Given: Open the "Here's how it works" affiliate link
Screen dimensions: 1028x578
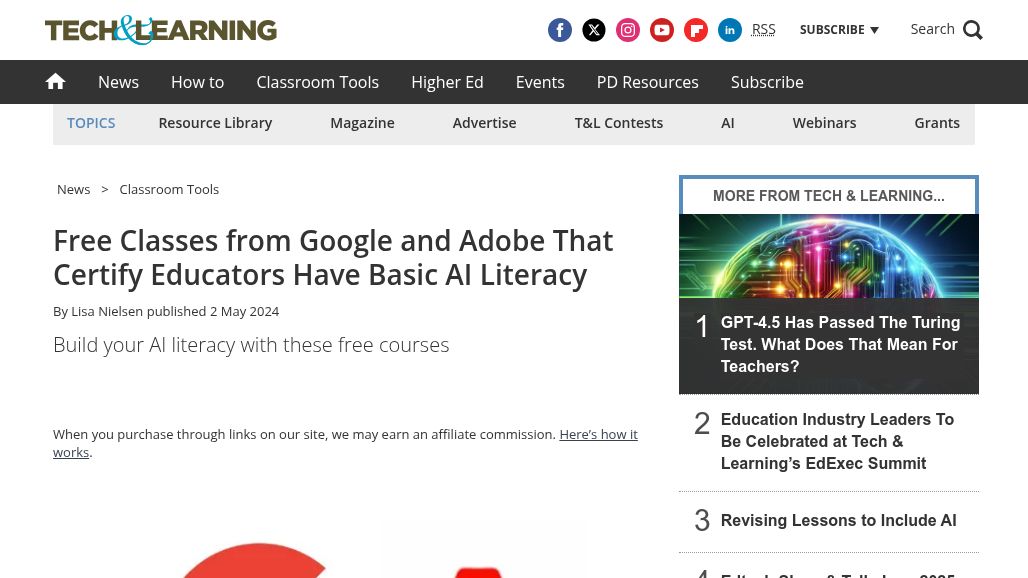Looking at the screenshot, I should tap(598, 434).
